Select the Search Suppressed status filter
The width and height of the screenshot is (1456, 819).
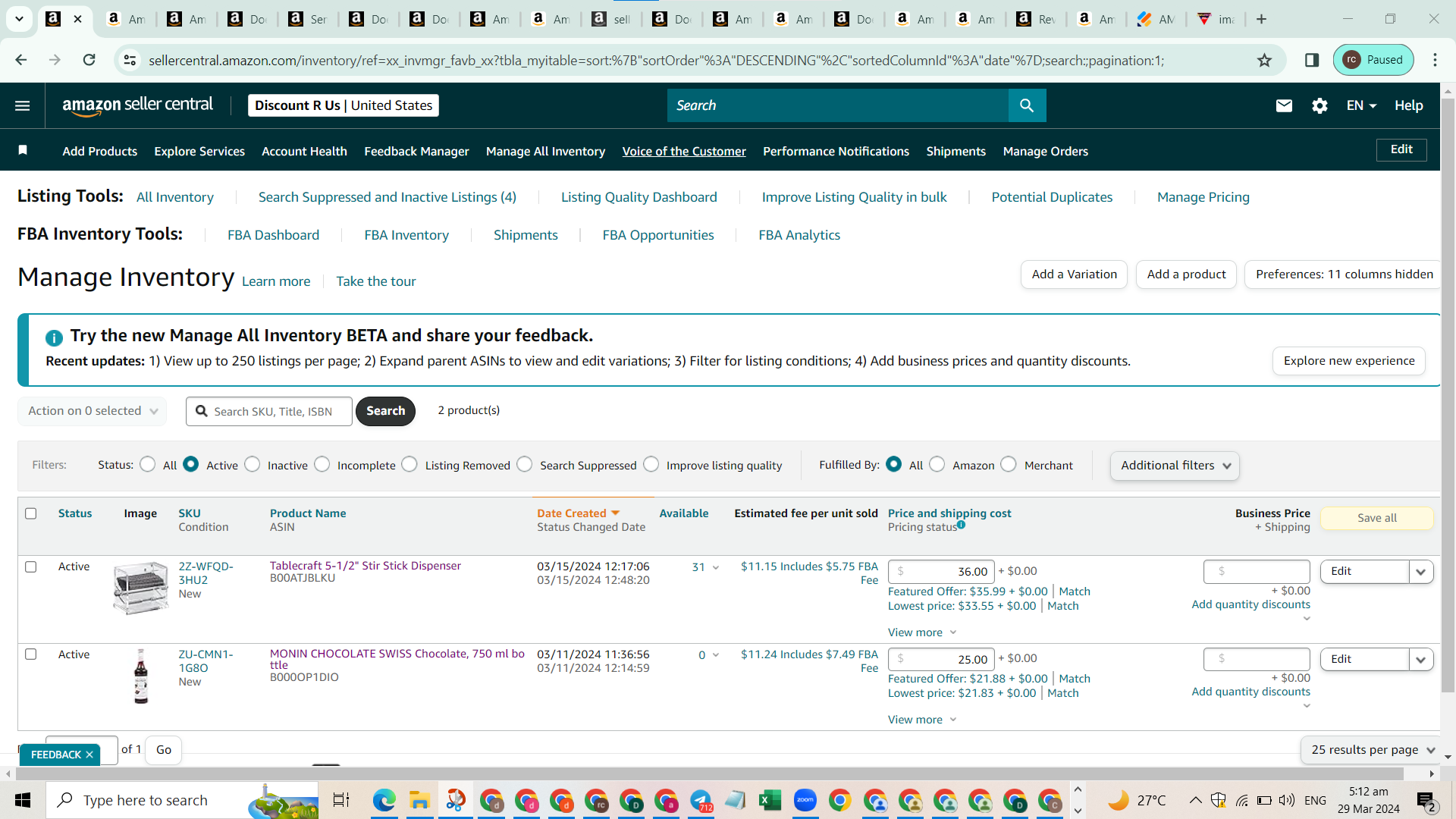pos(525,464)
